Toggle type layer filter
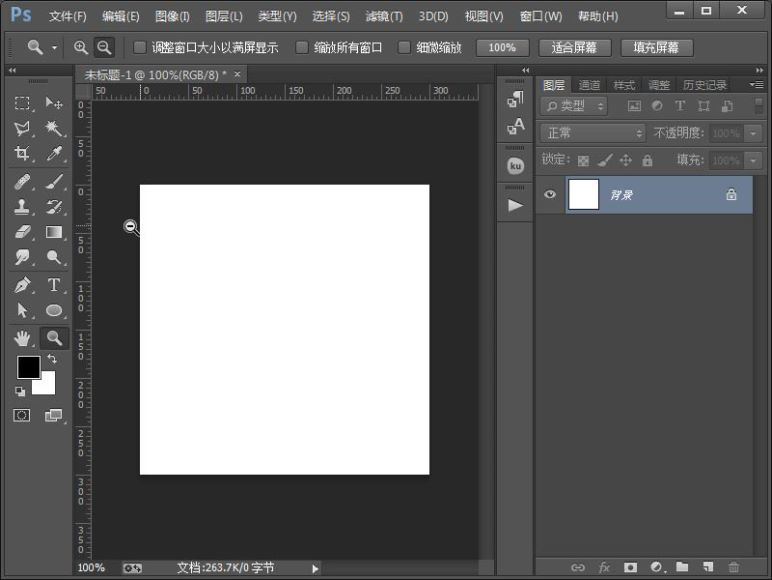The width and height of the screenshot is (772, 580). coord(680,106)
